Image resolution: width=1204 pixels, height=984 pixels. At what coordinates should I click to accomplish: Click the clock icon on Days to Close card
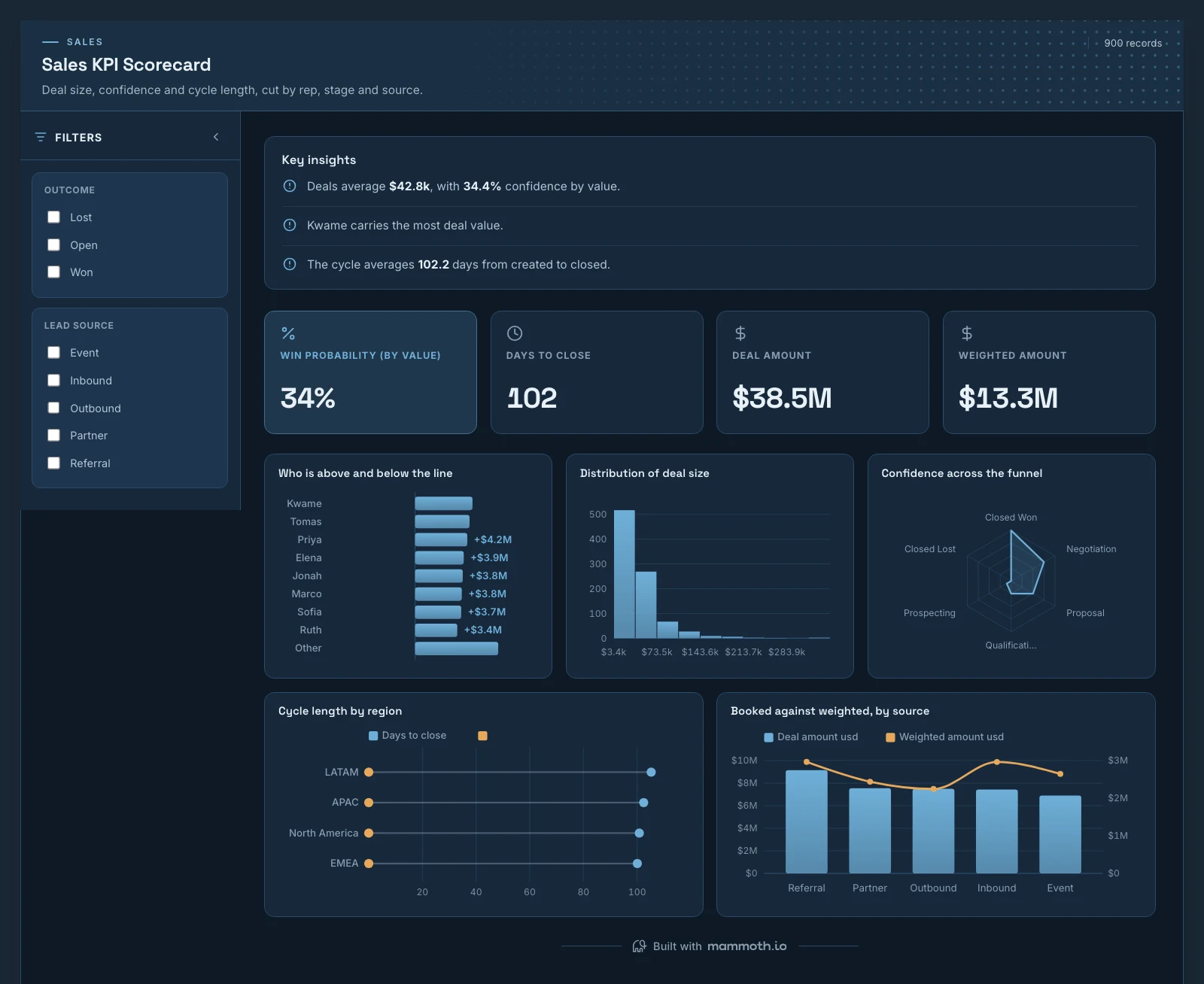coord(515,333)
